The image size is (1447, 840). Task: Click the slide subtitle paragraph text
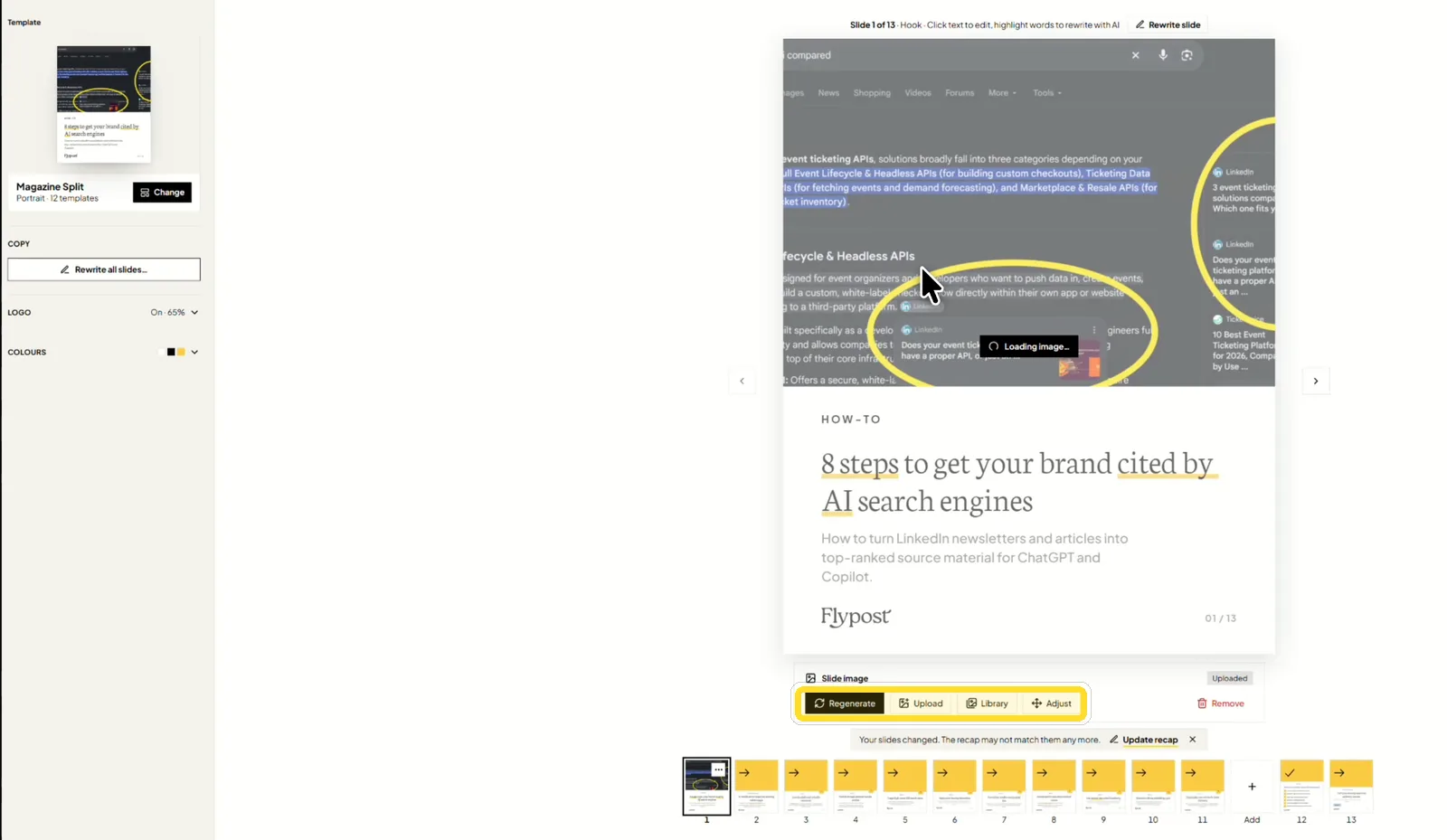[x=974, y=557]
